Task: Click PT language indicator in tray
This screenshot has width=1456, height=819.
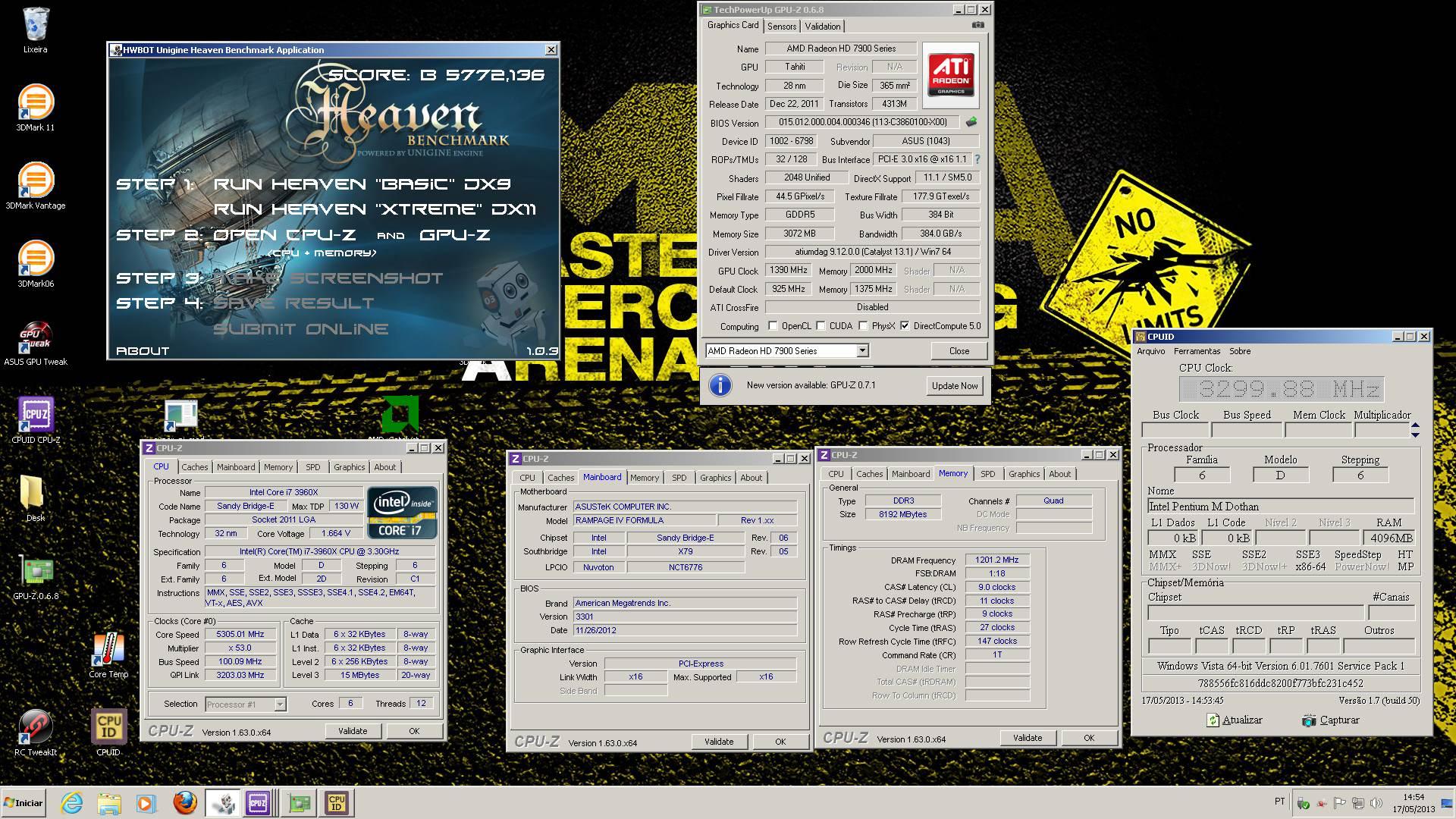Action: 1280,802
